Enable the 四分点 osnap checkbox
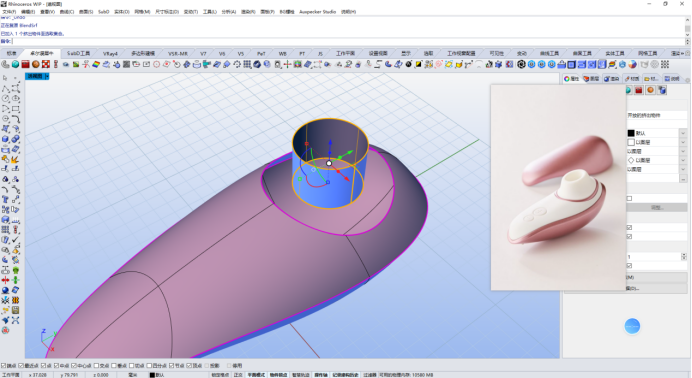This screenshot has width=692, height=378. [149, 366]
